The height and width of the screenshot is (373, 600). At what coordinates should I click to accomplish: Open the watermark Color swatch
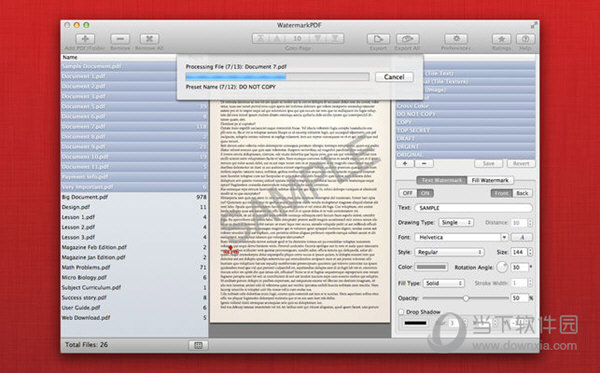431,267
